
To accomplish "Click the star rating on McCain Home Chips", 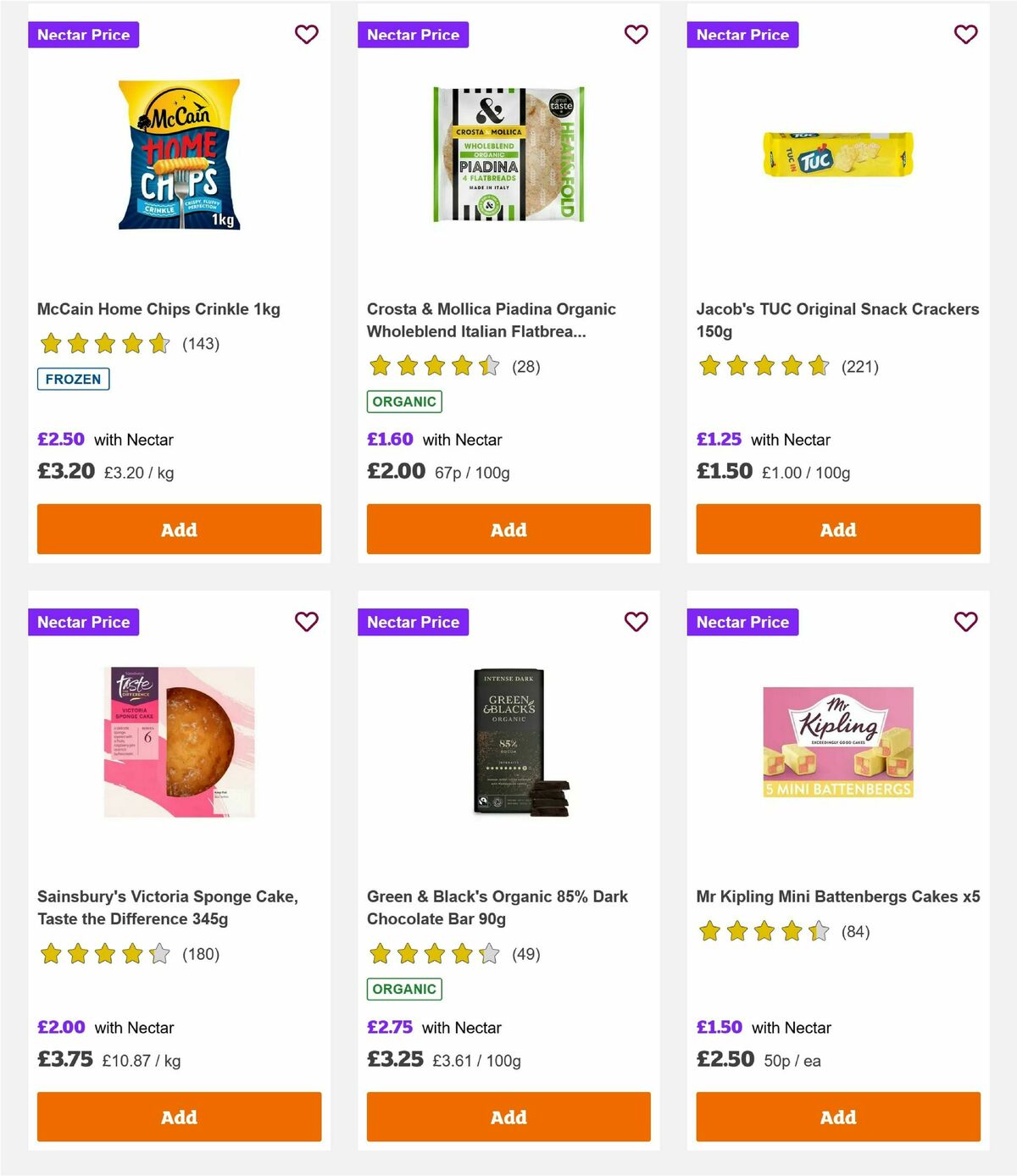I will coord(103,343).
